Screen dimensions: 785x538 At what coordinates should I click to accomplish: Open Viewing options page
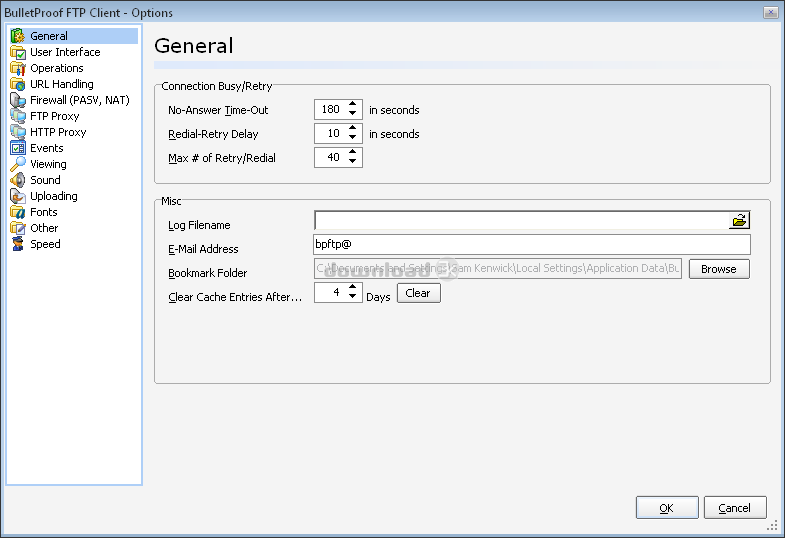tap(48, 164)
